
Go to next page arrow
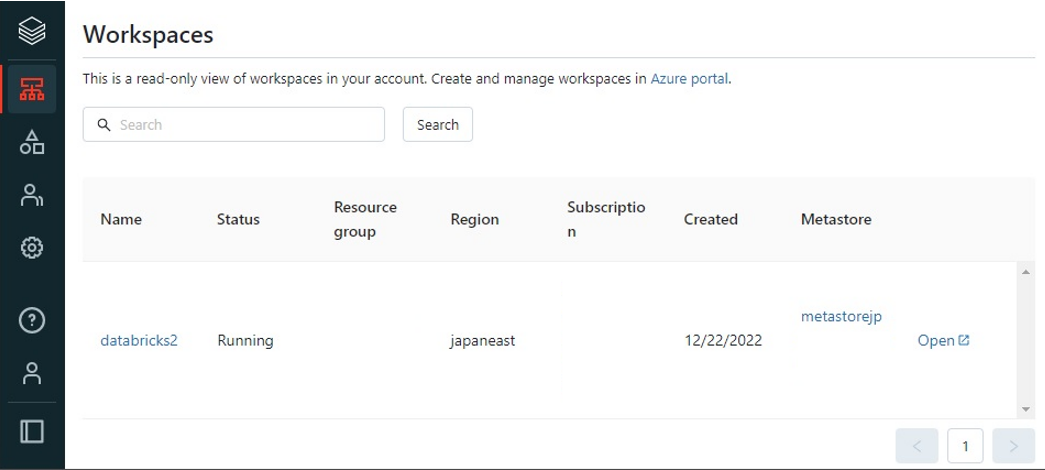(x=1013, y=446)
